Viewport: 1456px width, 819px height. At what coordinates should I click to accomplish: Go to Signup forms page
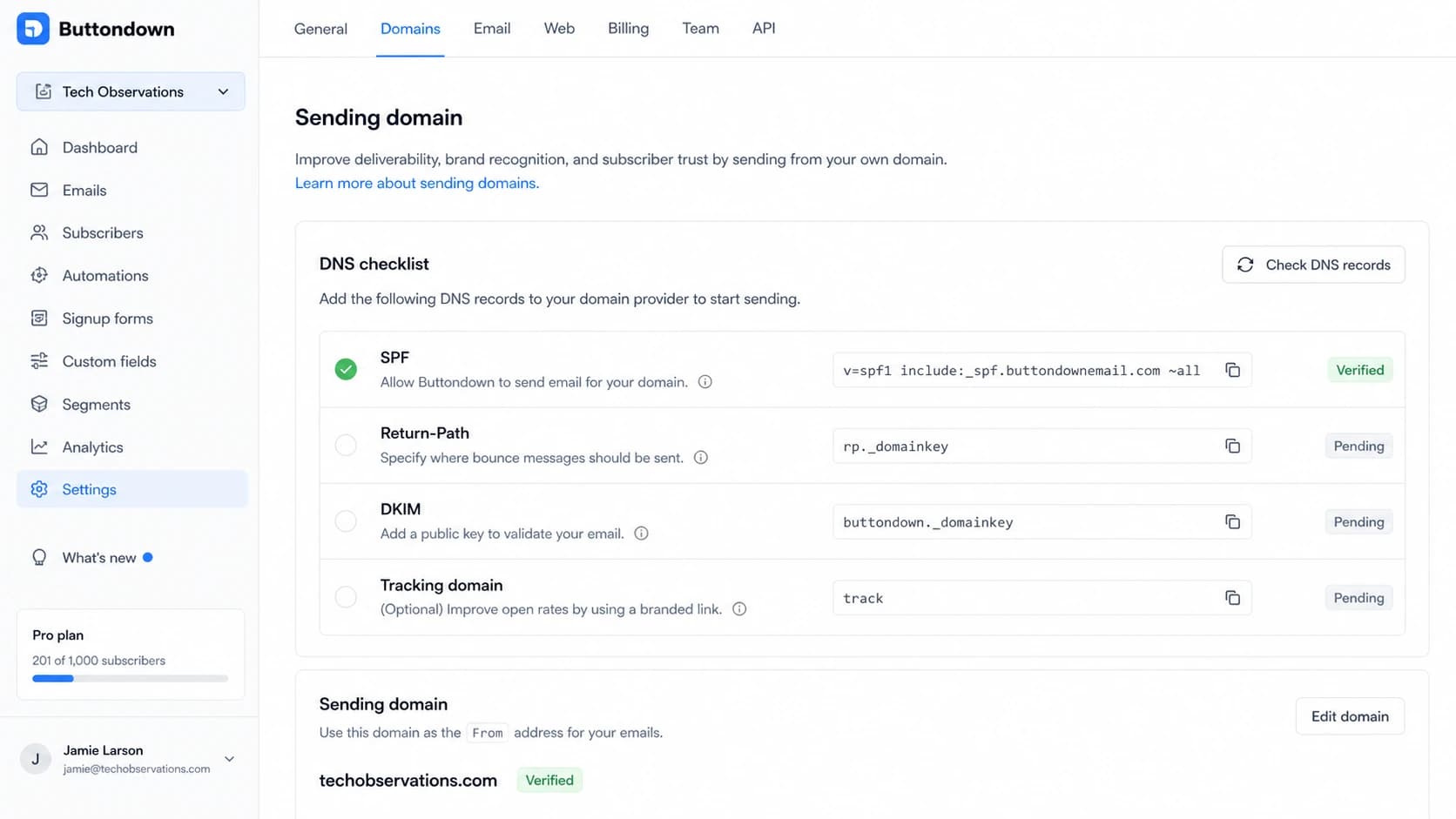tap(132, 318)
